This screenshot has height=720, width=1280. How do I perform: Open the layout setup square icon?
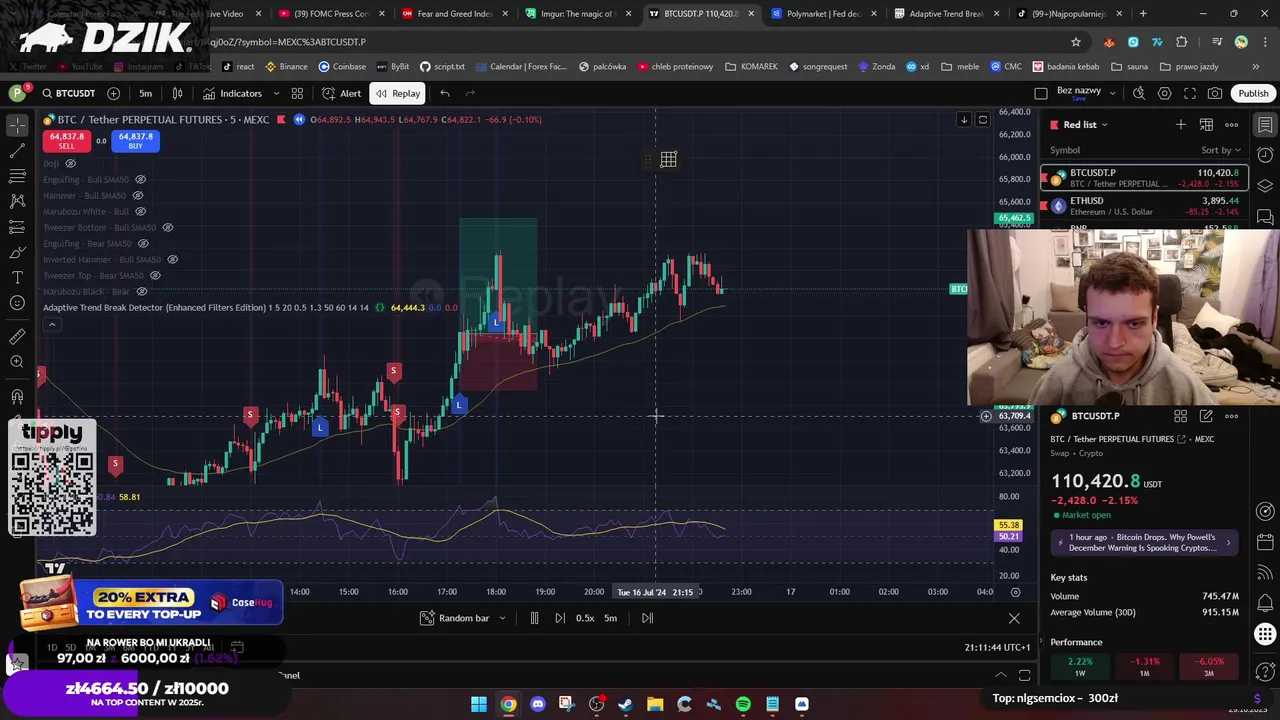pos(1041,93)
